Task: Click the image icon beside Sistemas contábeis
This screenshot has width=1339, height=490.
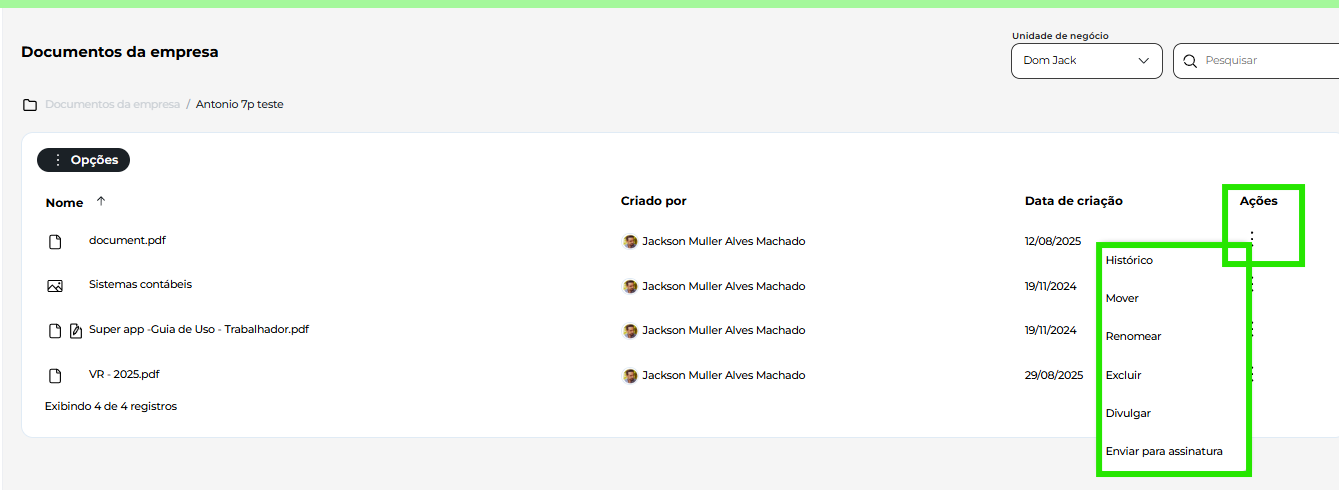Action: tap(55, 286)
